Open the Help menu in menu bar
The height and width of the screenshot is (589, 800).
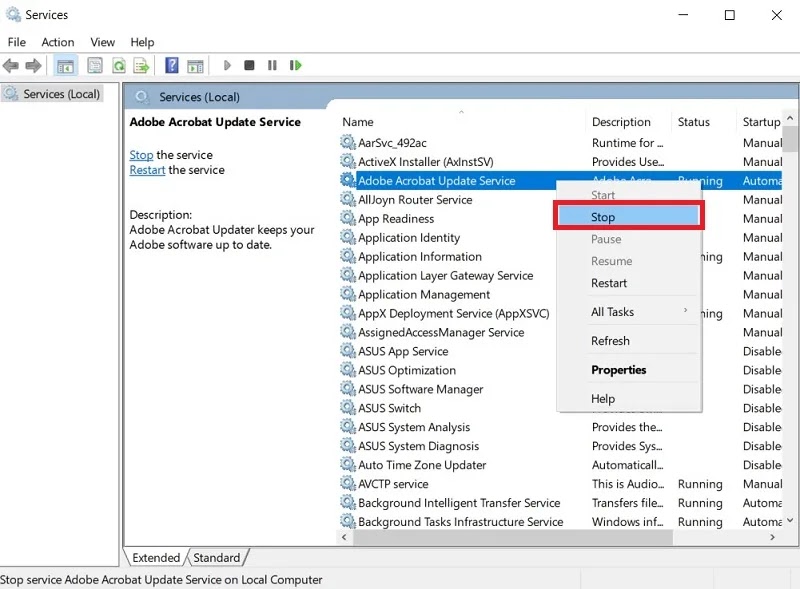[x=142, y=42]
